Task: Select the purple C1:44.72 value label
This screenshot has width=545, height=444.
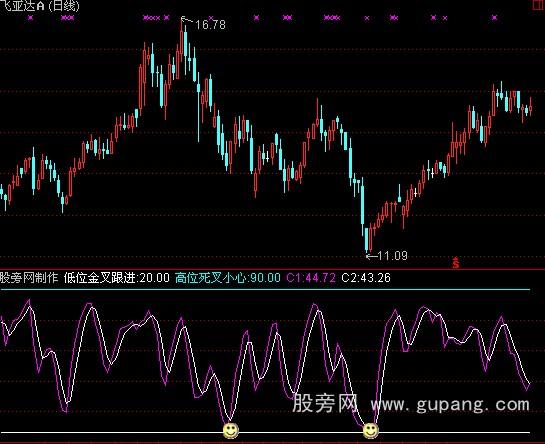Action: tap(311, 278)
